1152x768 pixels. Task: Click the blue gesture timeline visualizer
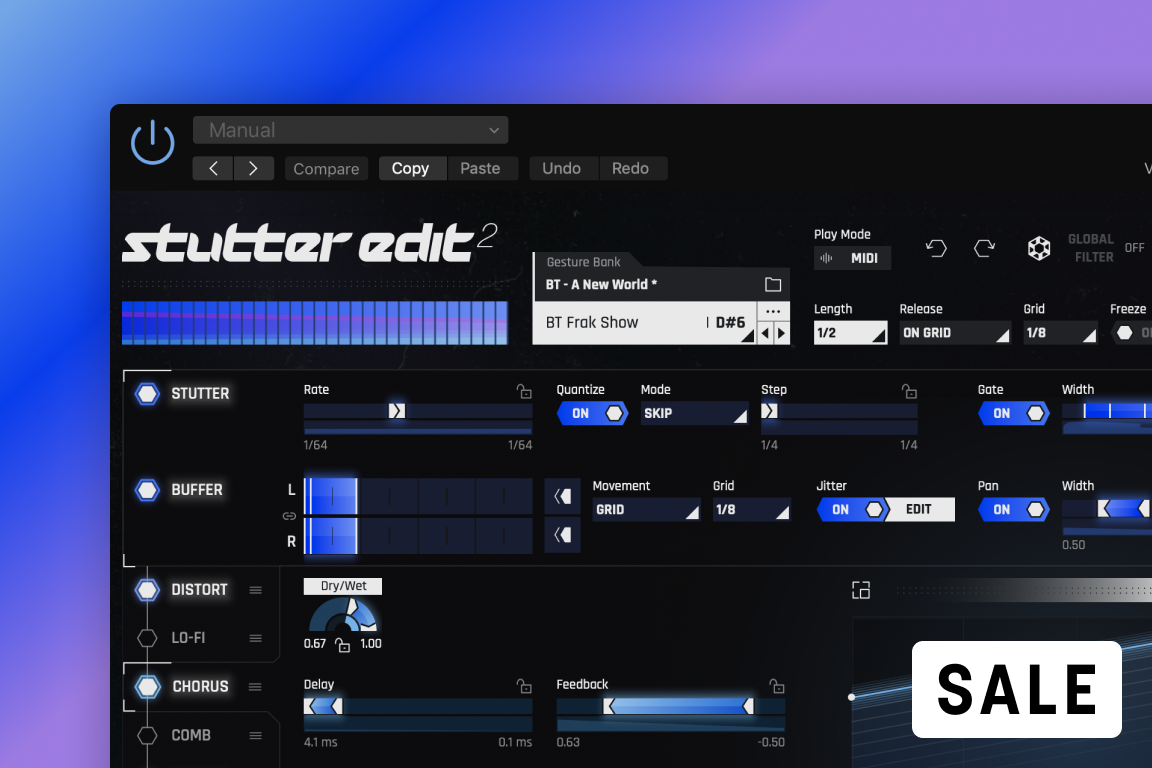315,323
